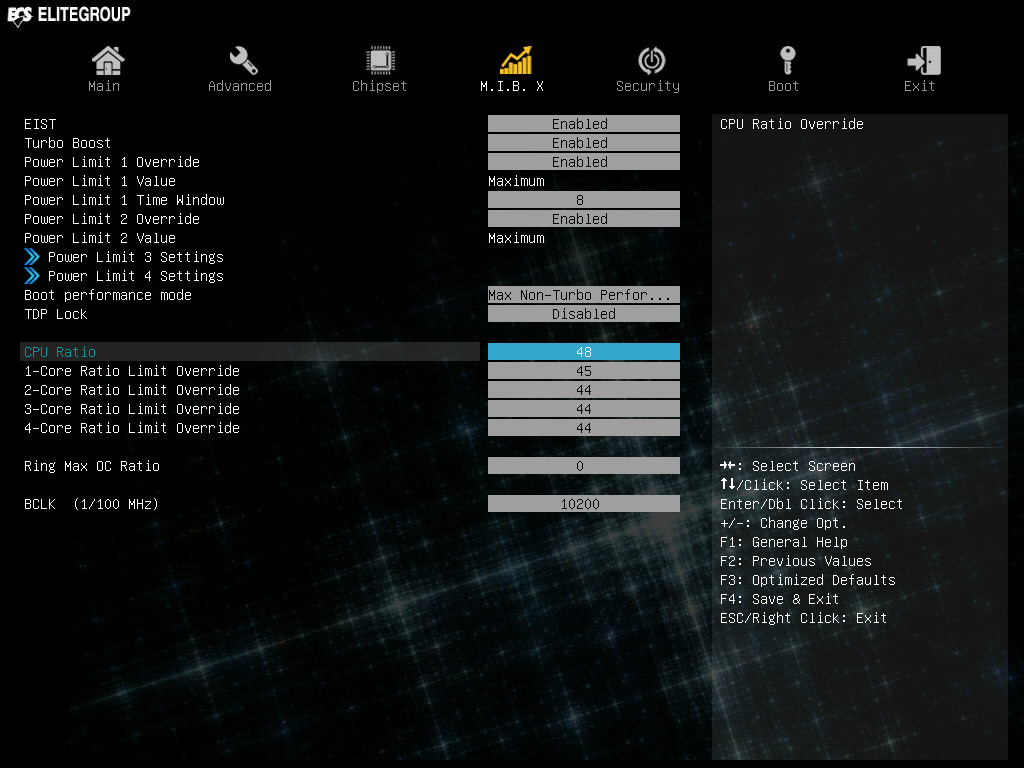Click Power Limit 1 Time Window label

(x=124, y=200)
